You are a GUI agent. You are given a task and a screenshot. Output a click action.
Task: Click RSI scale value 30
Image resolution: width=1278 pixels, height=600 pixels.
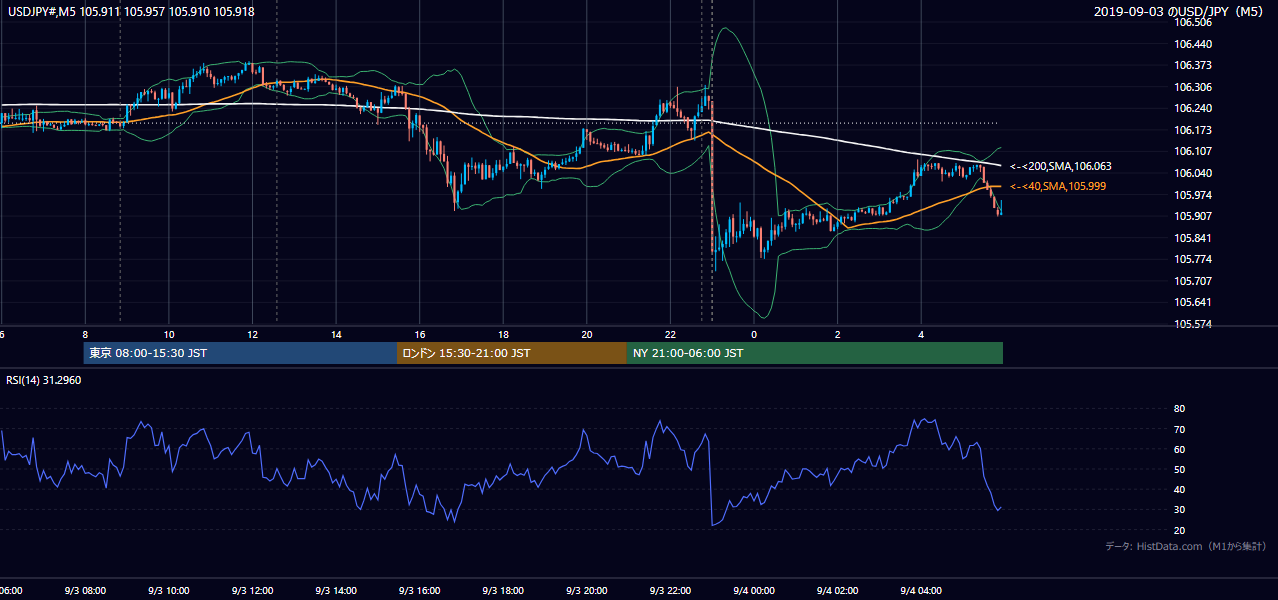[1179, 510]
